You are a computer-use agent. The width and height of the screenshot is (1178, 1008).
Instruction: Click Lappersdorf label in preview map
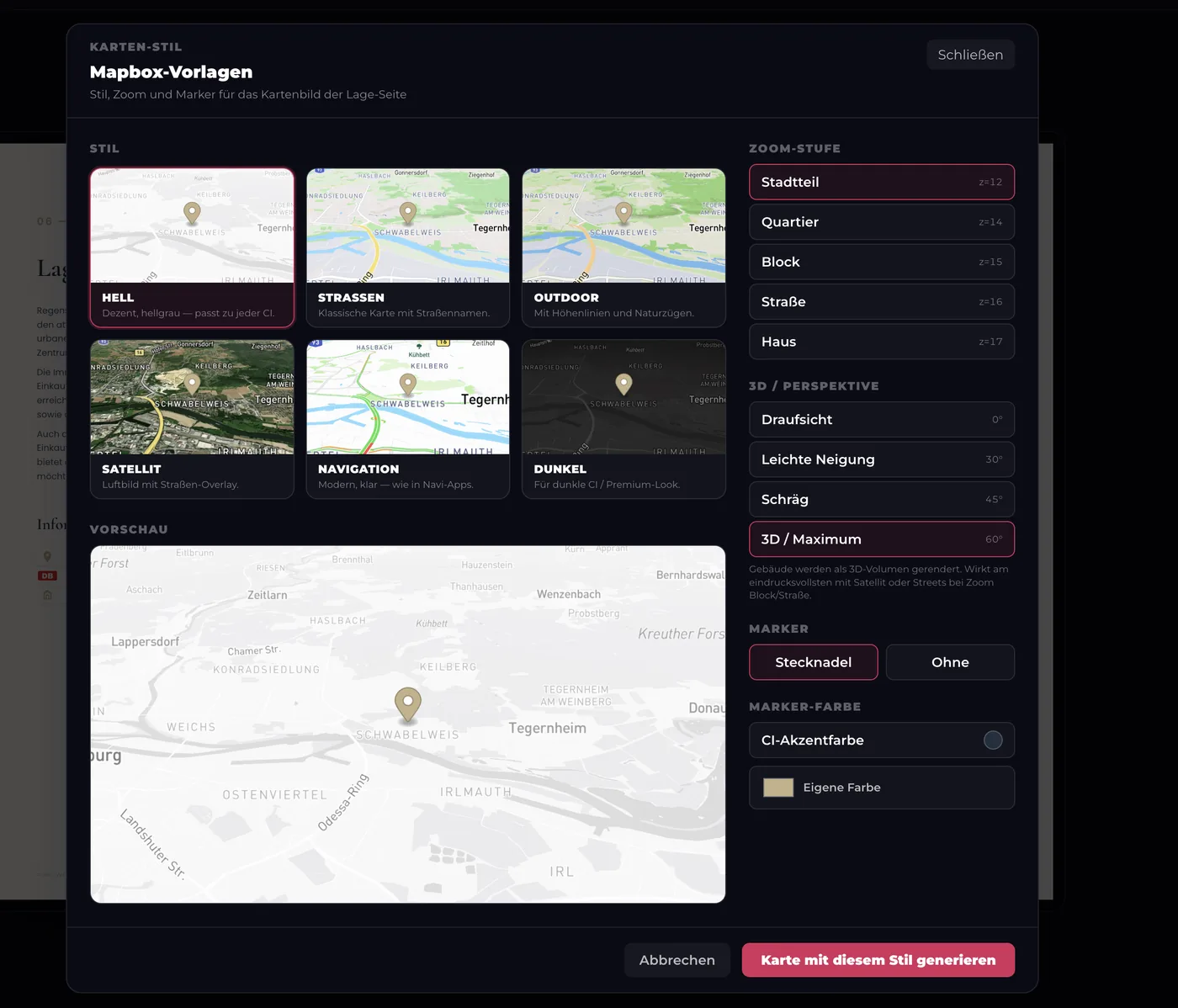(x=146, y=641)
